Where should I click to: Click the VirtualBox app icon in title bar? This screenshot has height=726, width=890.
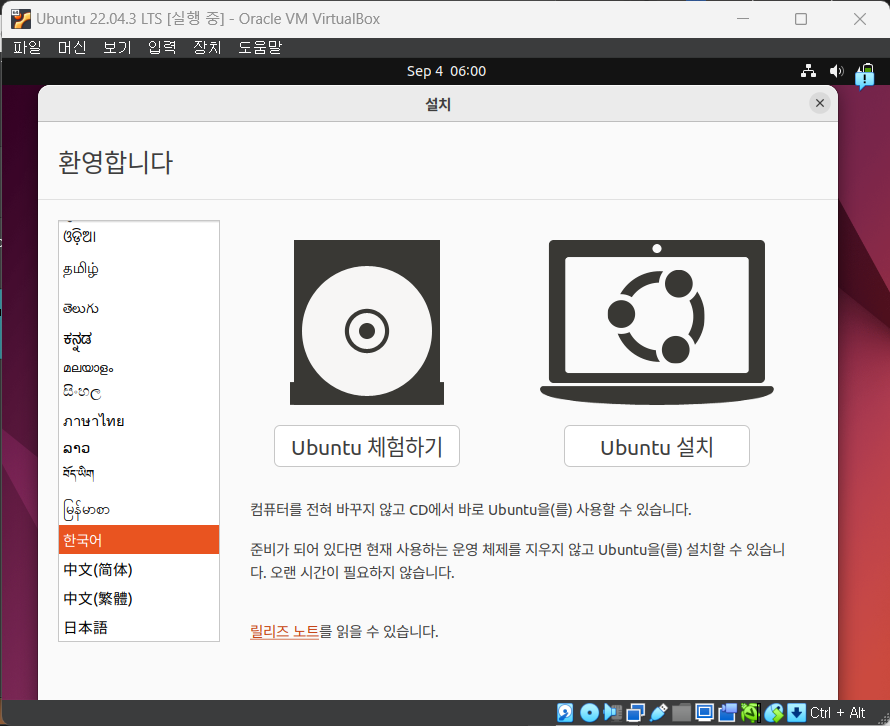[x=20, y=19]
